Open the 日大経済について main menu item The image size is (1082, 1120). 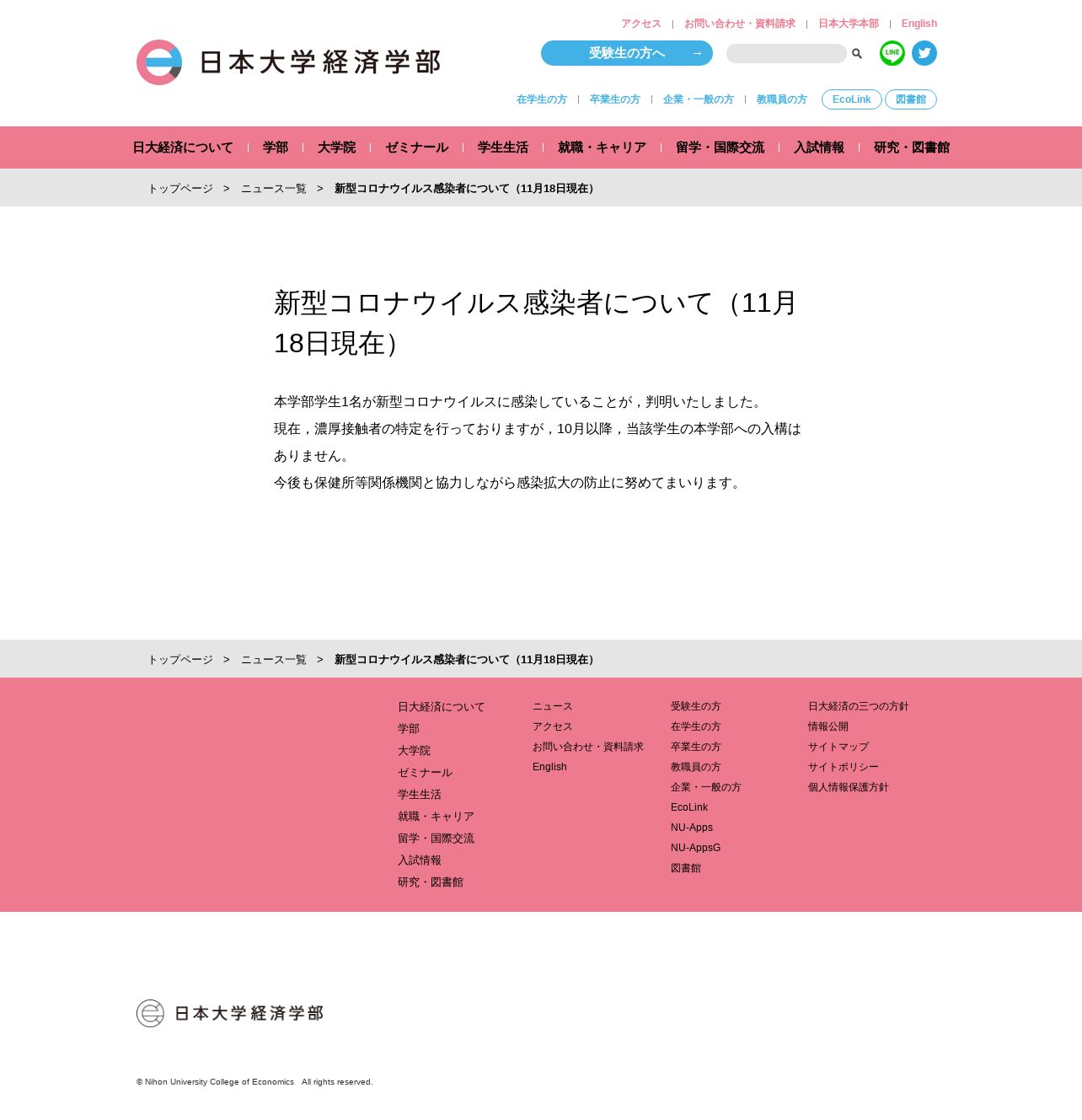183,147
